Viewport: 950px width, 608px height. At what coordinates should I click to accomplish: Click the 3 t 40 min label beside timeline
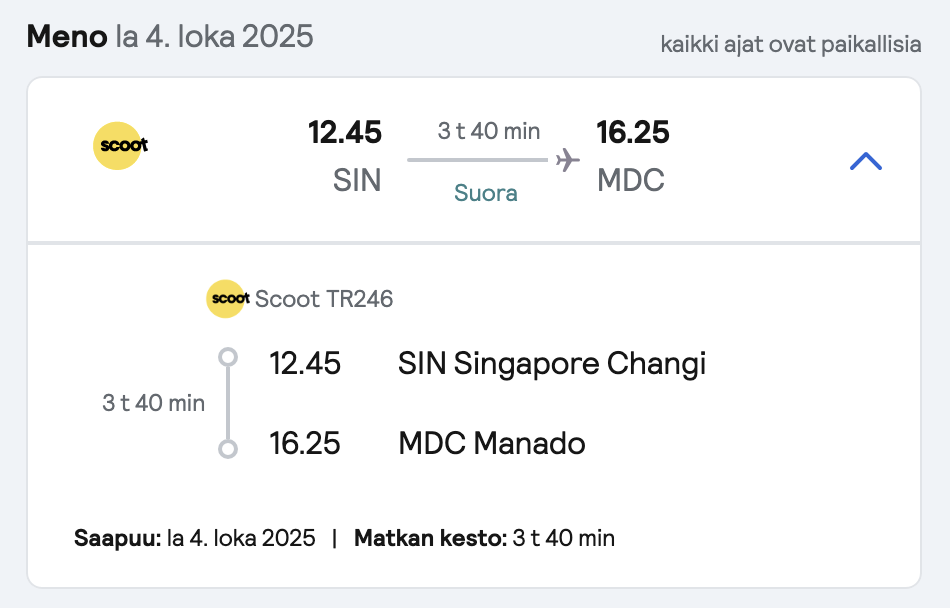pos(153,403)
